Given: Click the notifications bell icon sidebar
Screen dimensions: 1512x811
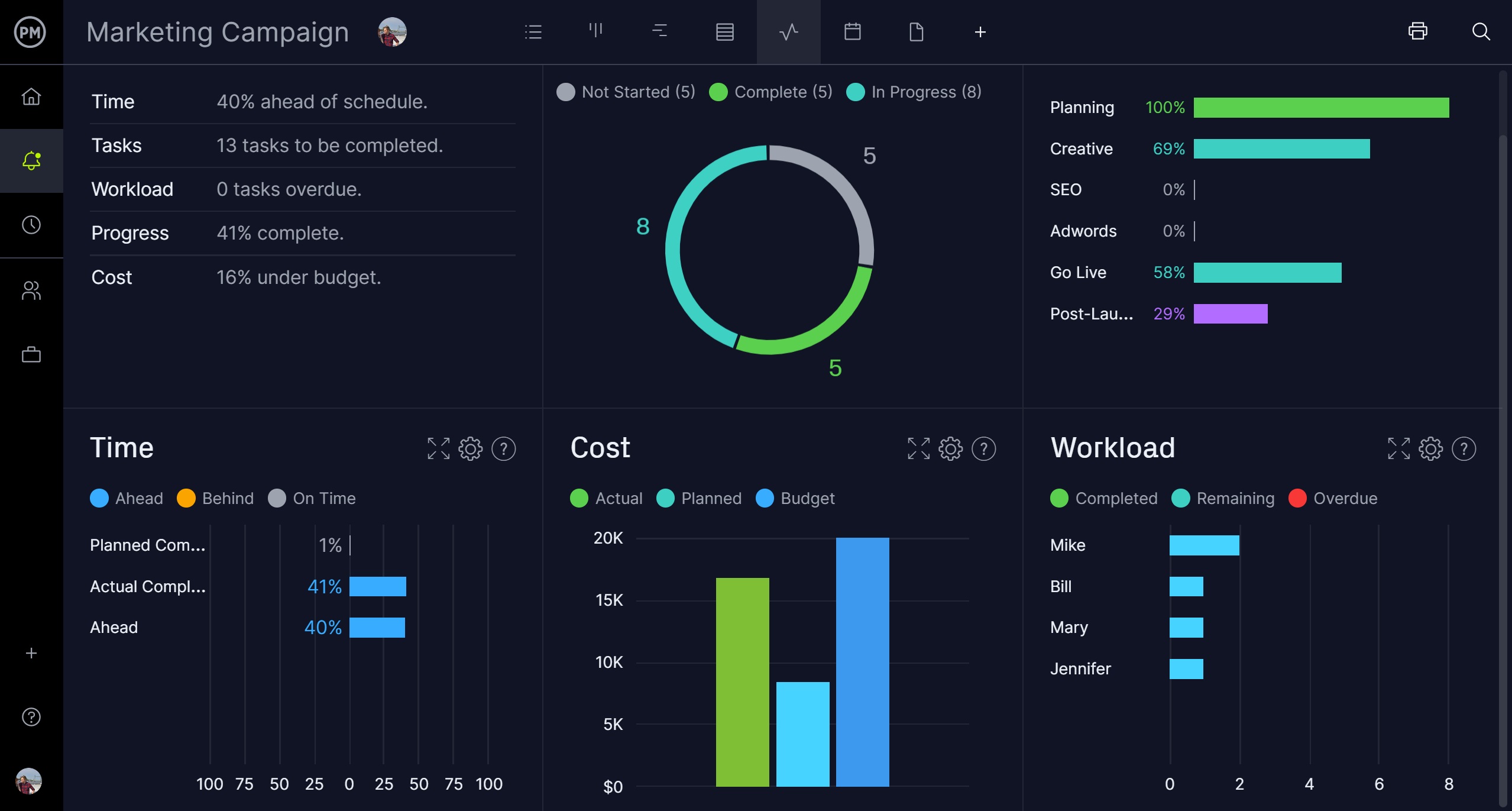Looking at the screenshot, I should (30, 160).
